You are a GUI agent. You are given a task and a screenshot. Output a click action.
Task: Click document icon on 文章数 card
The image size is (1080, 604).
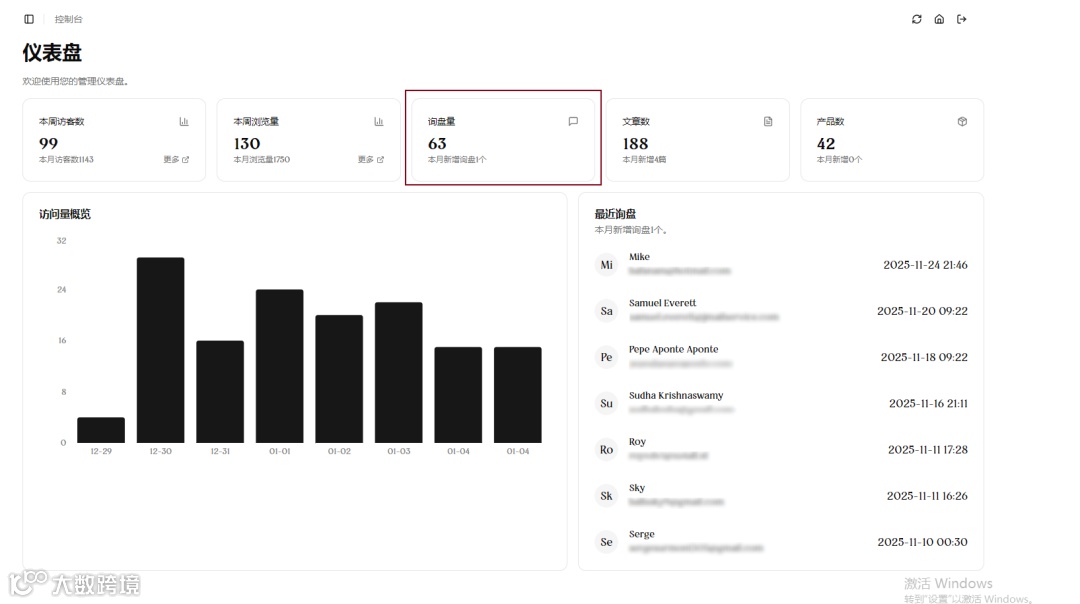click(x=768, y=121)
